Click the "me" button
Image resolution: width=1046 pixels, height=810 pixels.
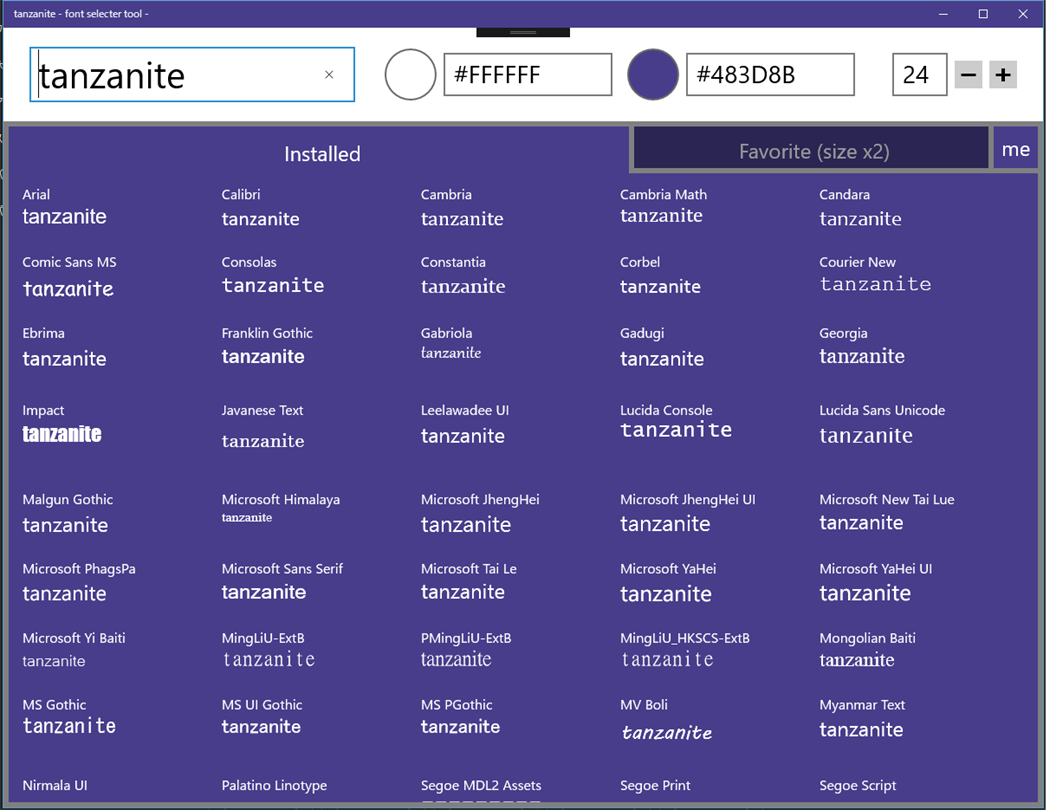[1015, 148]
